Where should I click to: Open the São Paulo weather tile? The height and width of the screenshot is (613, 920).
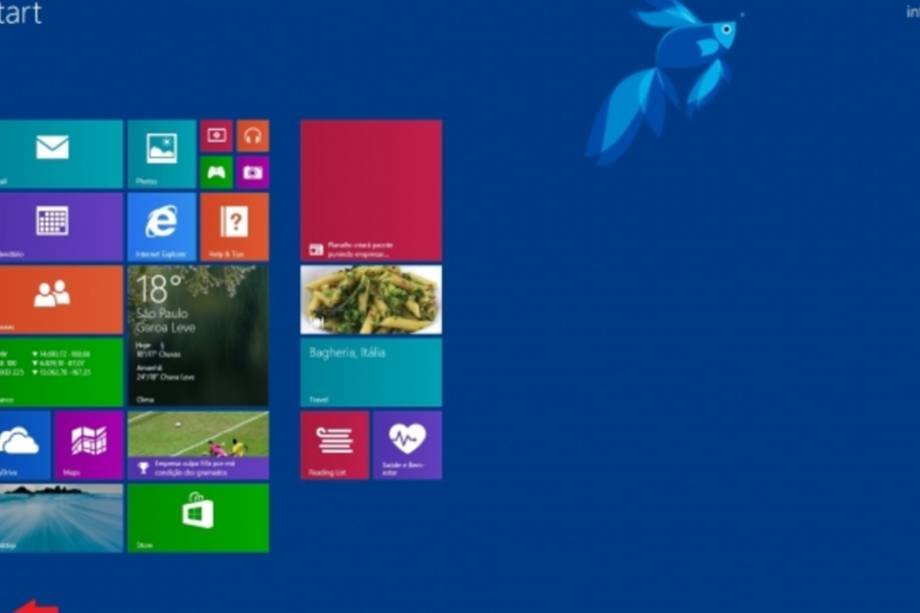pyautogui.click(x=198, y=336)
